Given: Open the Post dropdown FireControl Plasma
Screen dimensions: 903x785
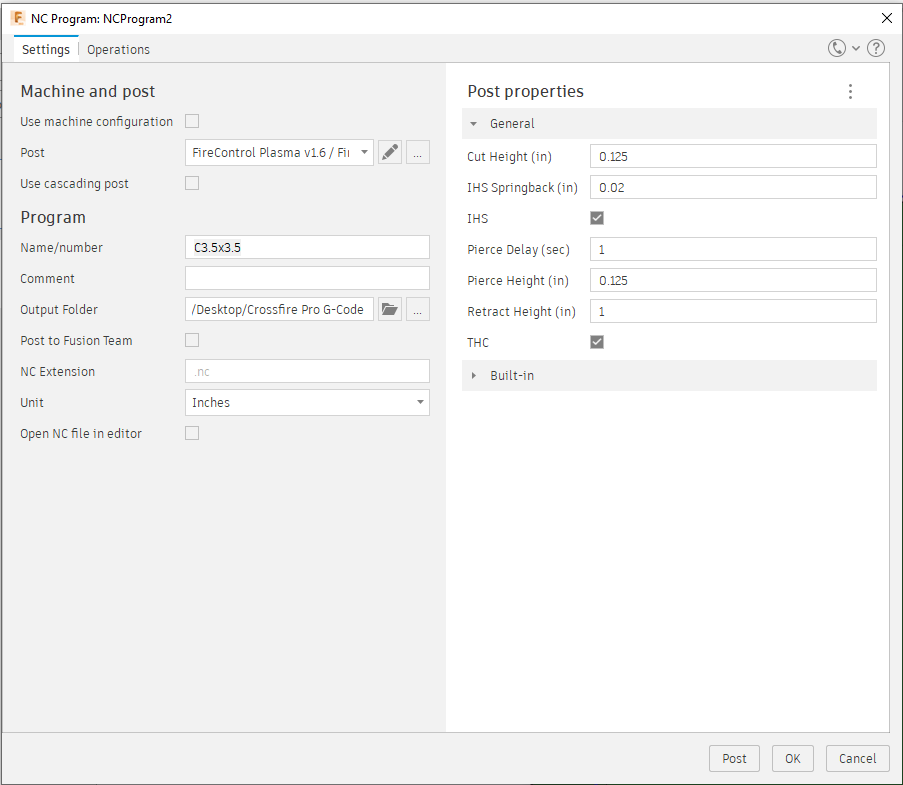Looking at the screenshot, I should point(279,153).
